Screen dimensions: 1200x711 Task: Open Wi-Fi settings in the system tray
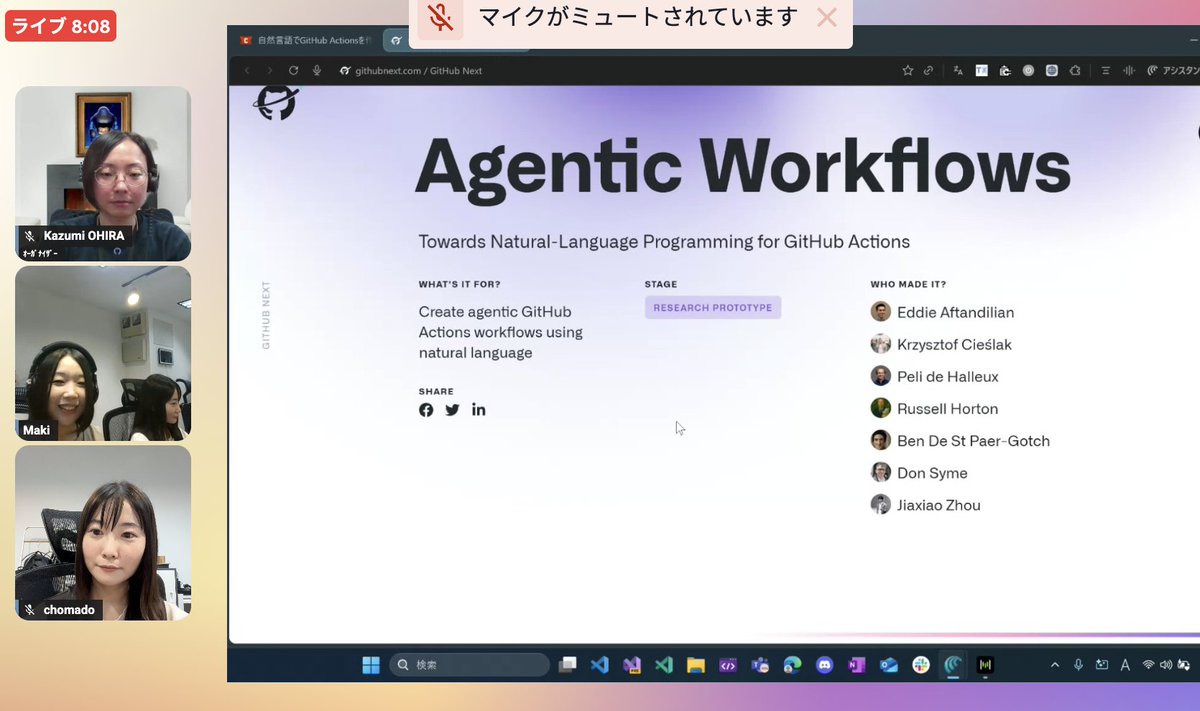point(1148,664)
